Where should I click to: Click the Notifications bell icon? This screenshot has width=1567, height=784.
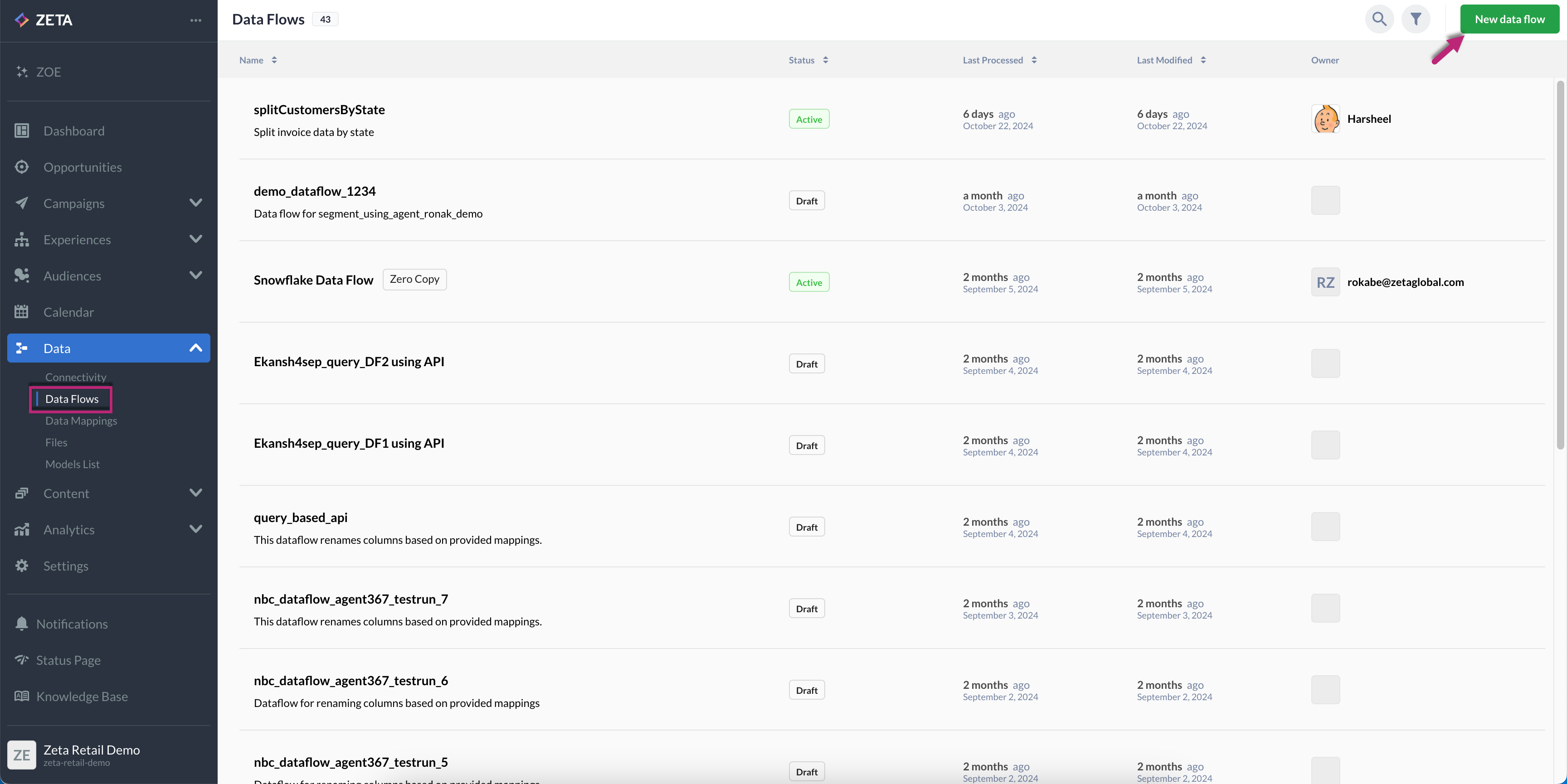coord(22,624)
